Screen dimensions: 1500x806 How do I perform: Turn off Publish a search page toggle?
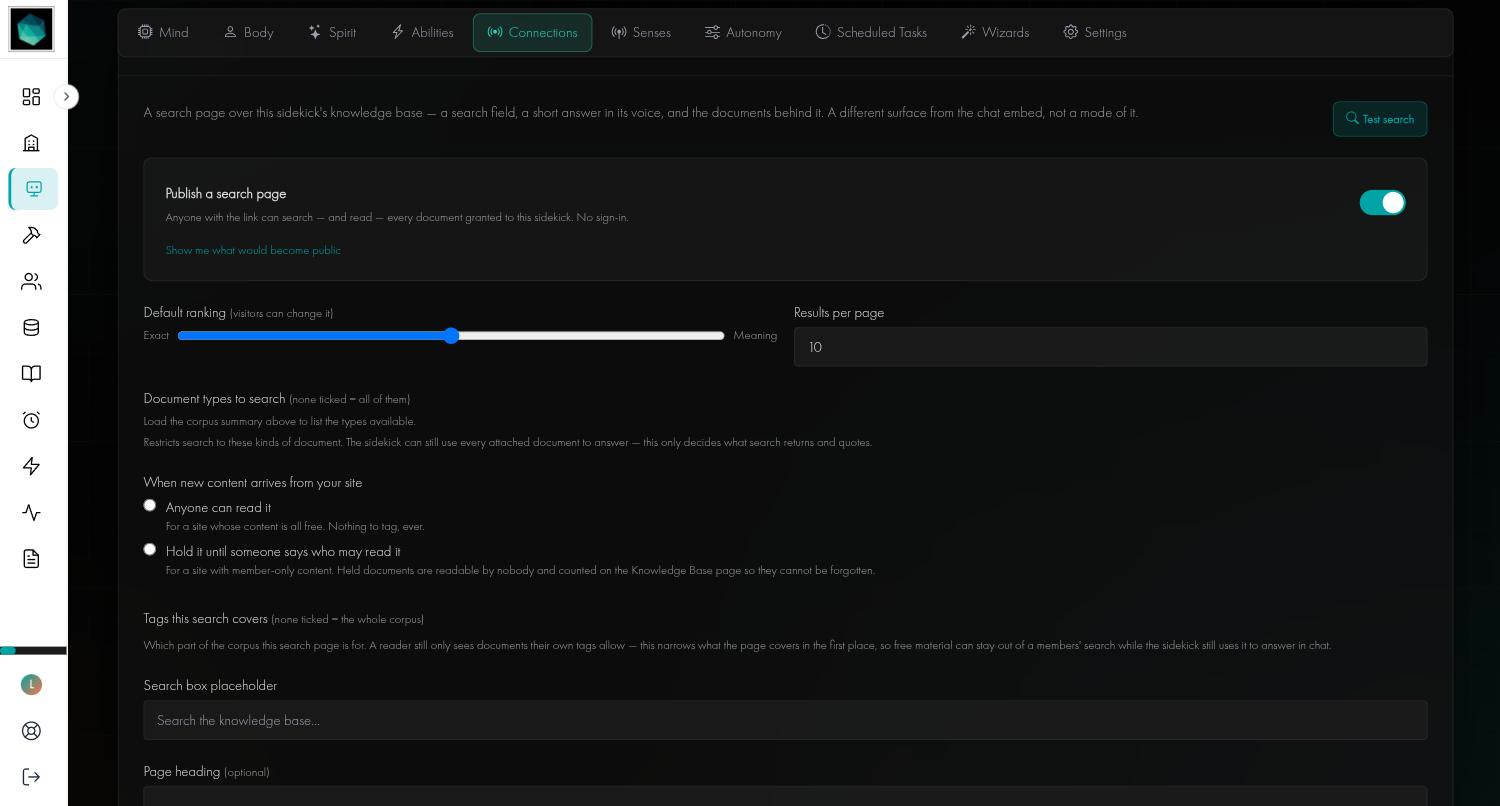pyautogui.click(x=1382, y=203)
